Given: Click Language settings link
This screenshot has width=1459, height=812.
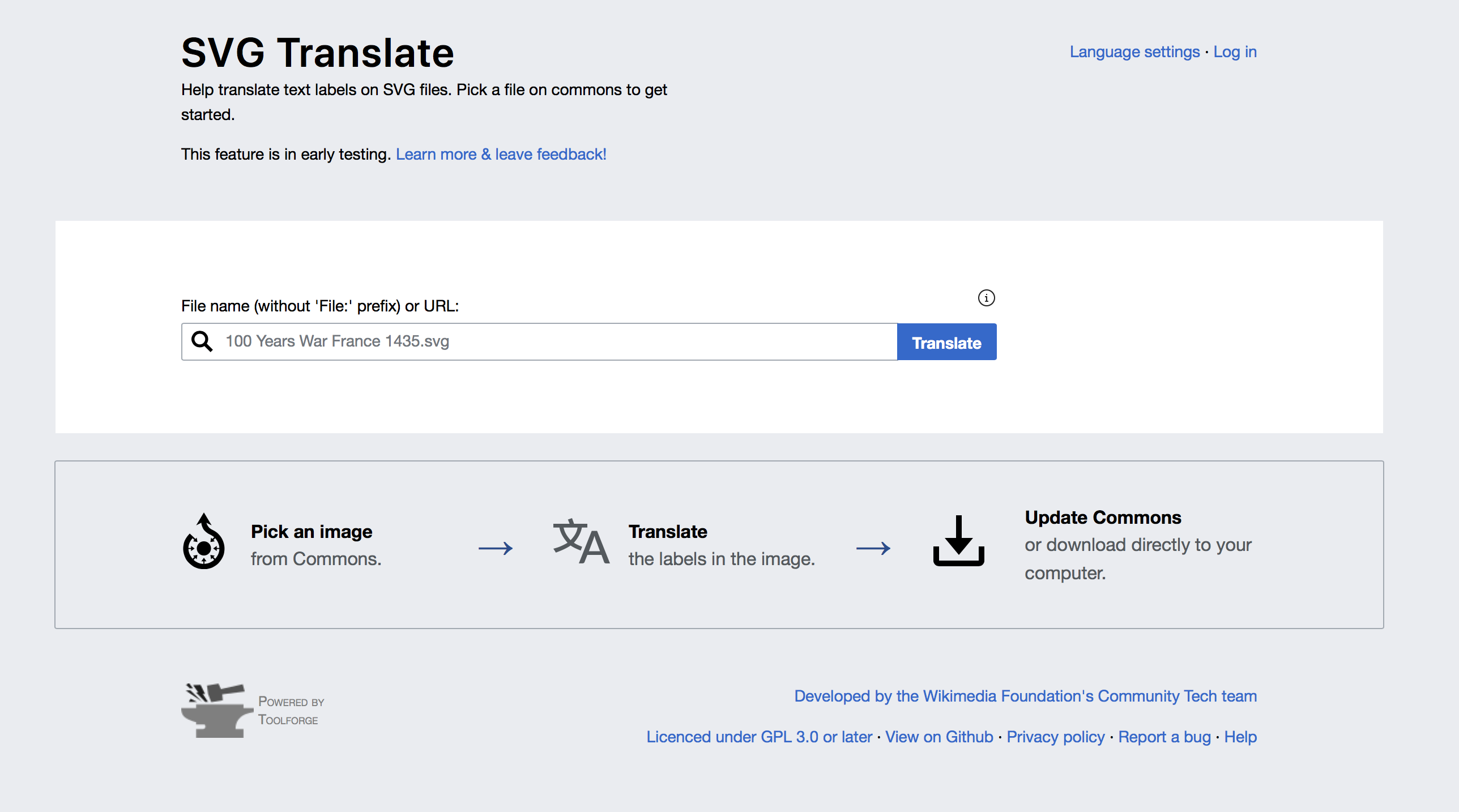Looking at the screenshot, I should click(1134, 51).
